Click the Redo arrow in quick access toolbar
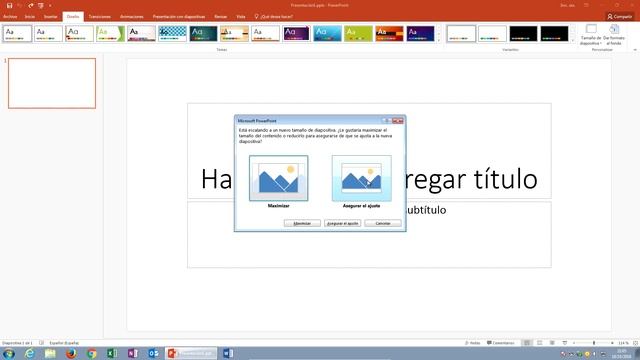This screenshot has width=640, height=360. (x=31, y=6)
